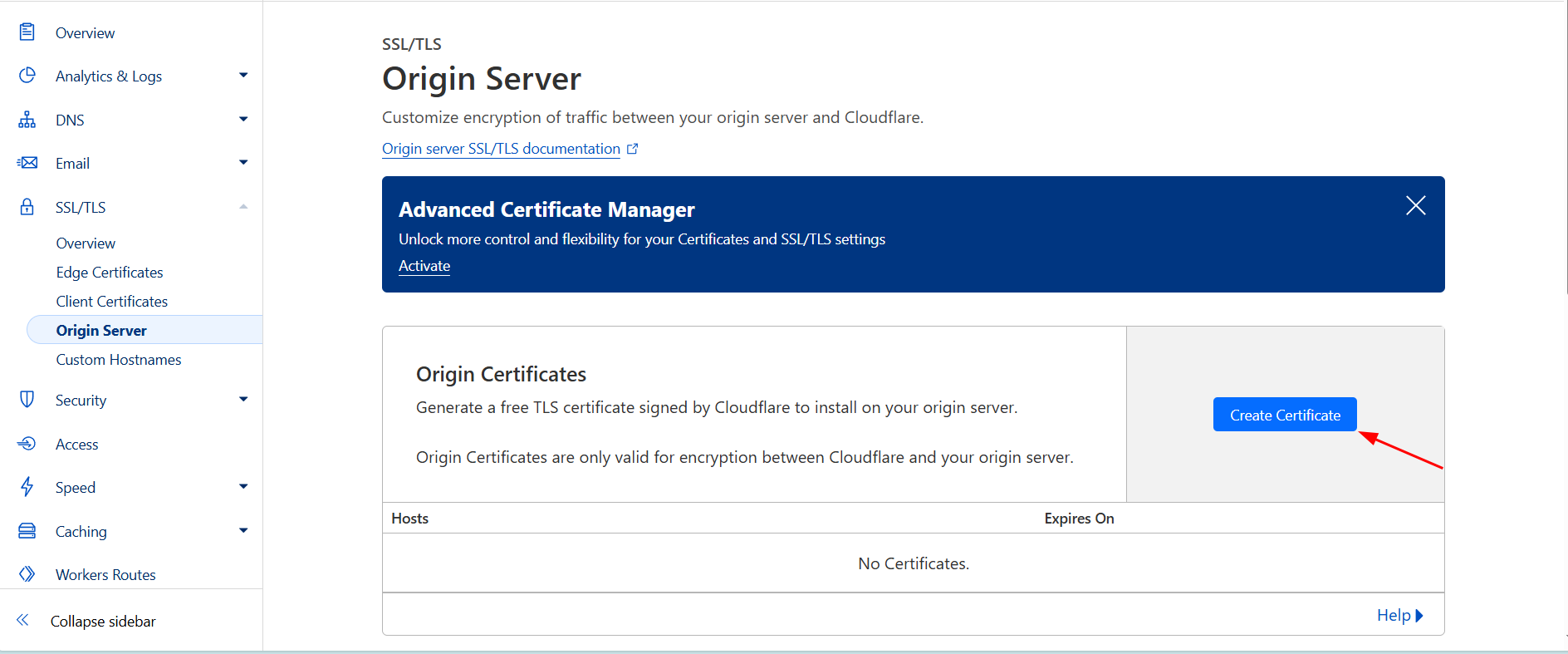Go to Client Certificates submenu
This screenshot has height=654, width=1568.
(x=112, y=302)
